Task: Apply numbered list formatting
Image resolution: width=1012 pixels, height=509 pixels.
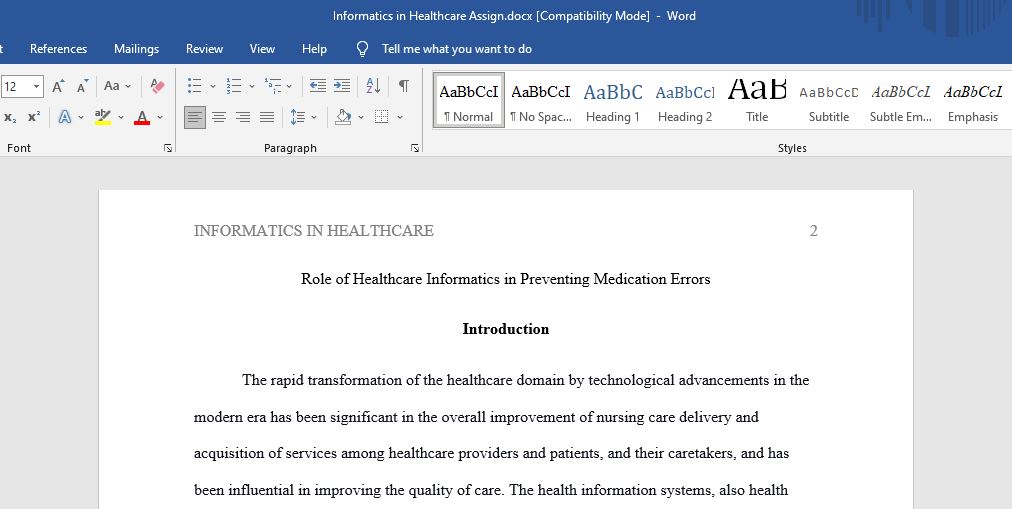Action: [x=234, y=86]
